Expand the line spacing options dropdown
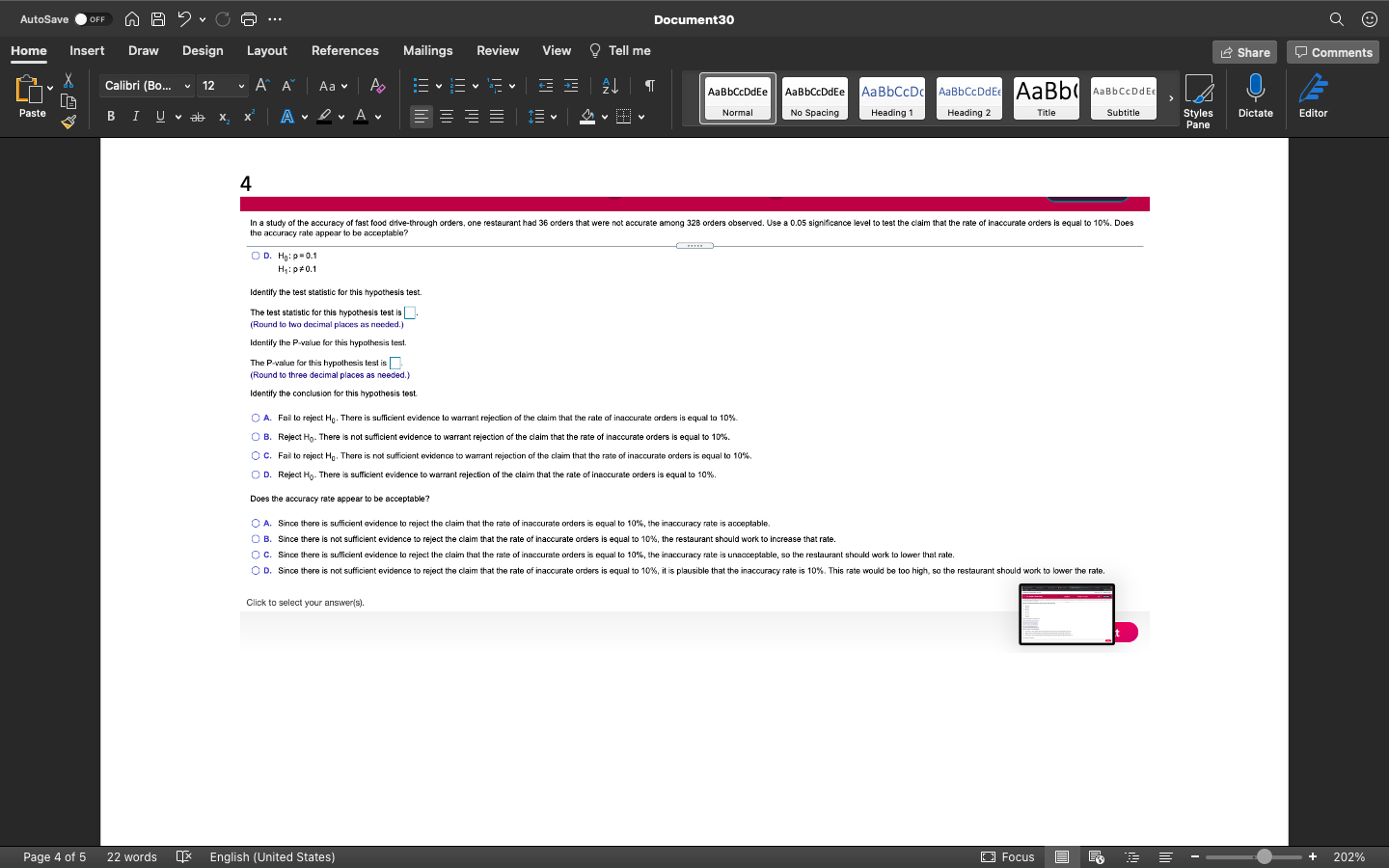This screenshot has width=1389, height=868. 552,116
